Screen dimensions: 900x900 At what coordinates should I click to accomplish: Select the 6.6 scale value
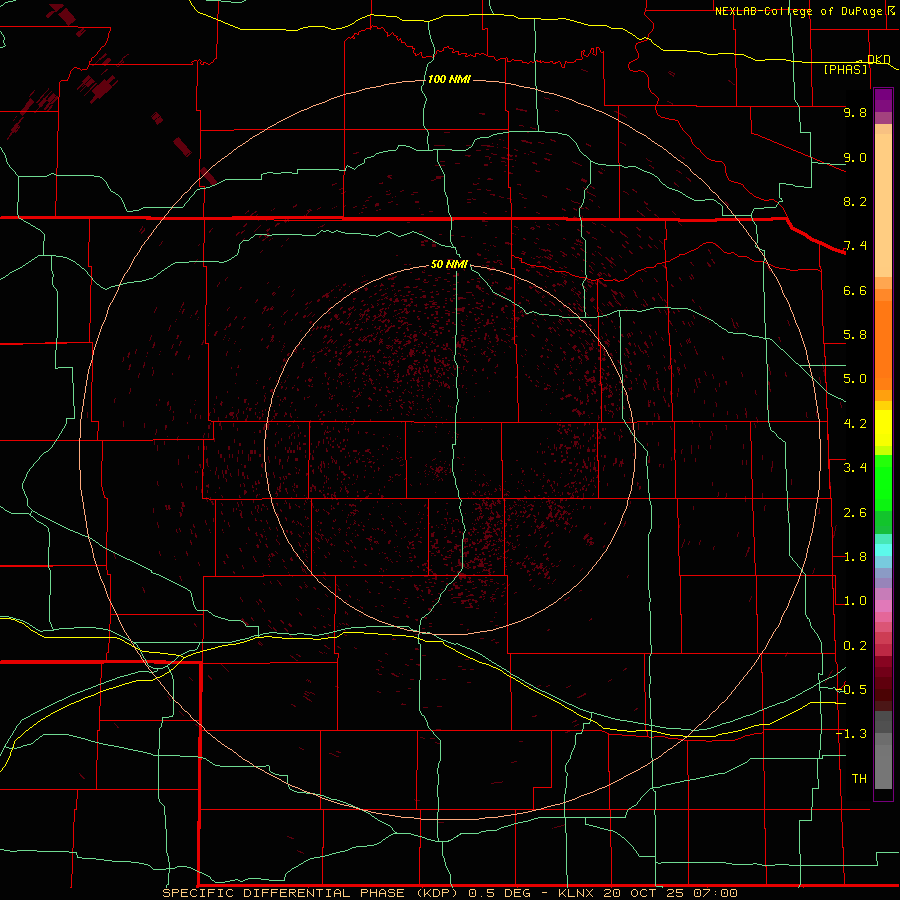(x=855, y=290)
